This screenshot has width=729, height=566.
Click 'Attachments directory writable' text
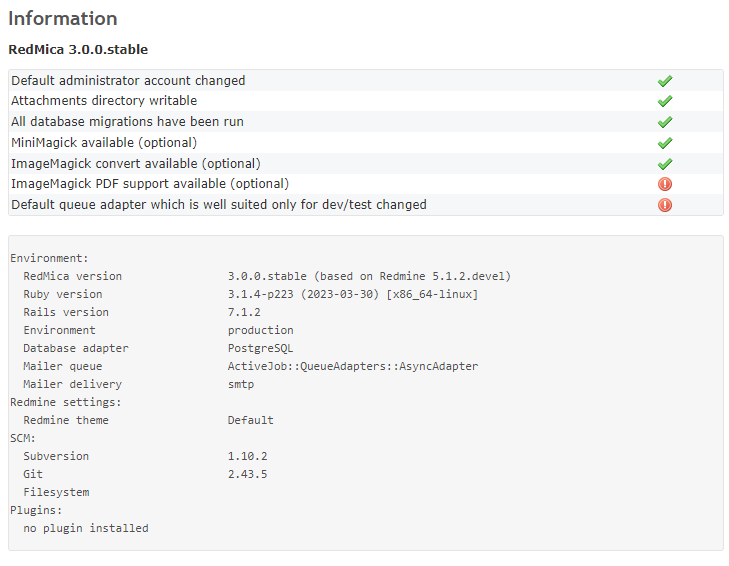click(x=104, y=100)
